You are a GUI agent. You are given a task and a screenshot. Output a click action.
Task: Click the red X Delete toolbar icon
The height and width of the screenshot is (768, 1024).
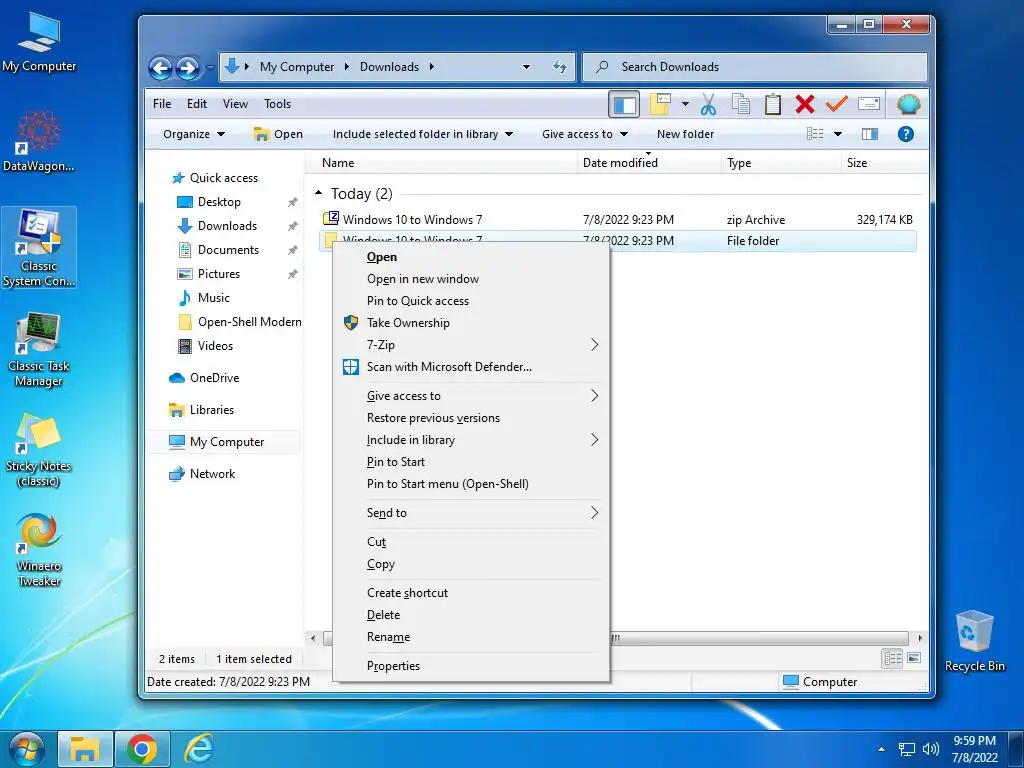click(805, 104)
